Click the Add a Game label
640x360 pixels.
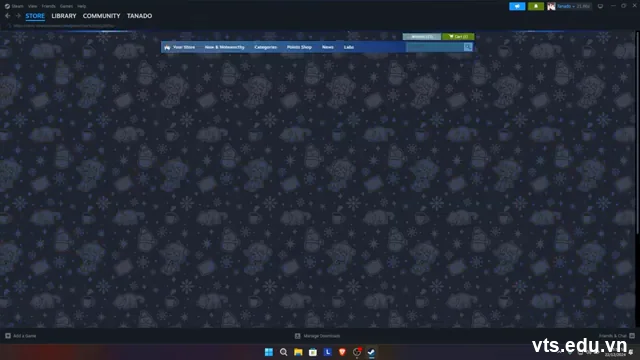24,336
